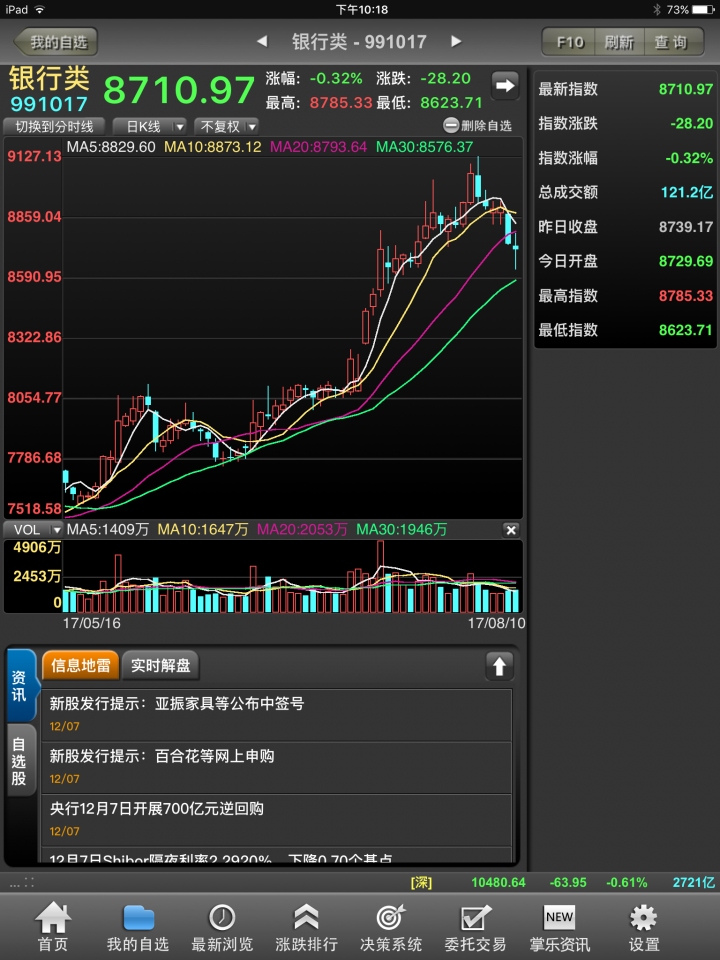Tap the white arrow beside high/low prices
The height and width of the screenshot is (960, 720).
coord(505,85)
